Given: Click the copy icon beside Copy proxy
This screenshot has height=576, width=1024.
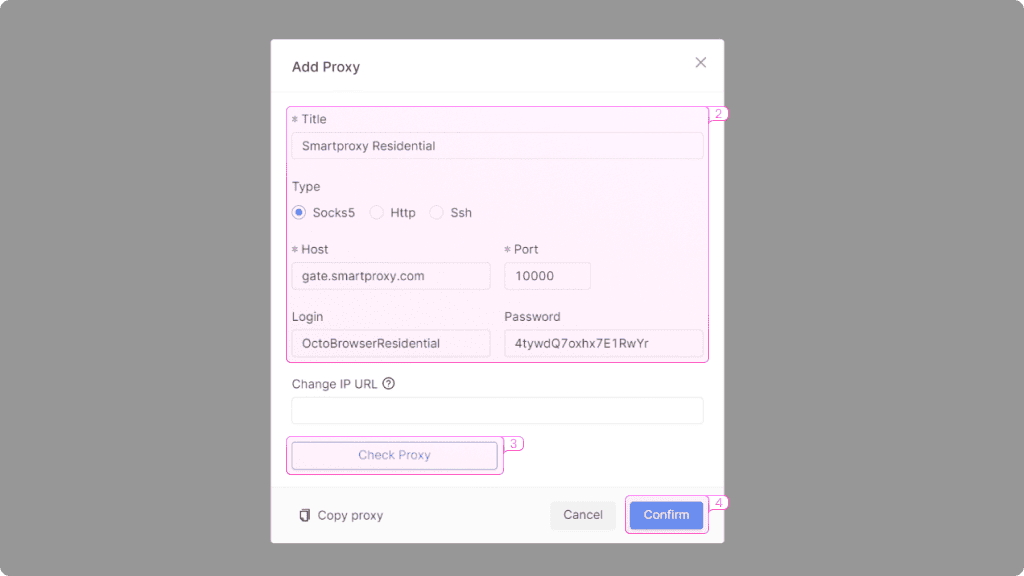Looking at the screenshot, I should (304, 514).
